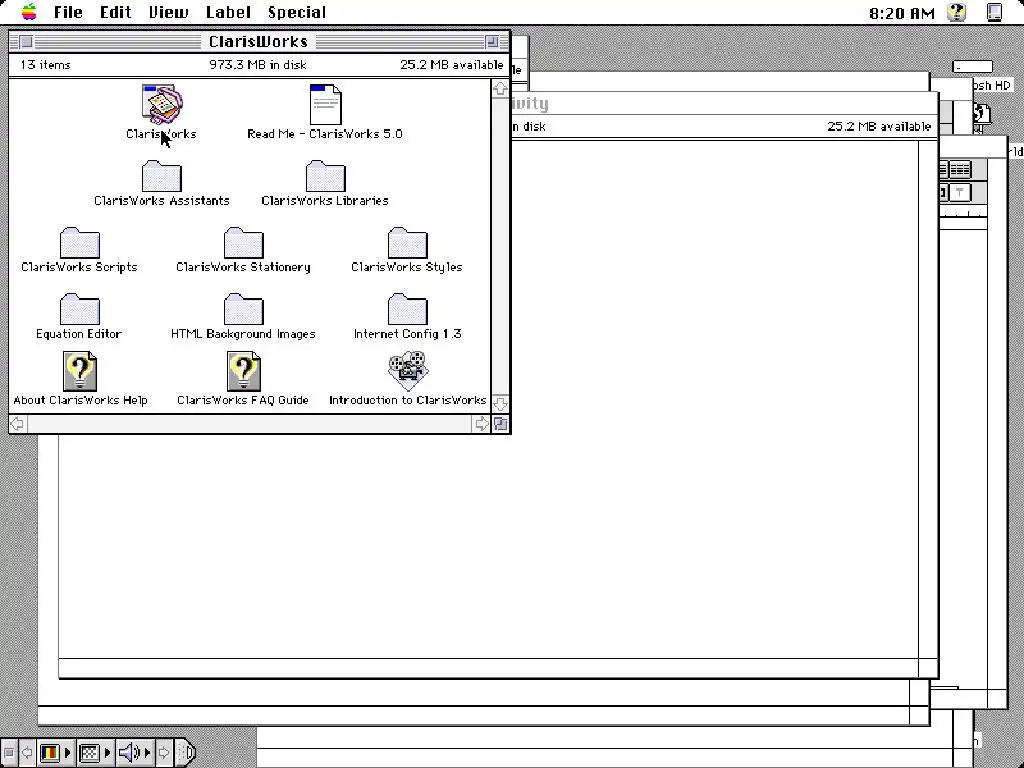Select the Internet Config 1.3 folder
Screen dimensions: 1024x768
[x=408, y=310]
